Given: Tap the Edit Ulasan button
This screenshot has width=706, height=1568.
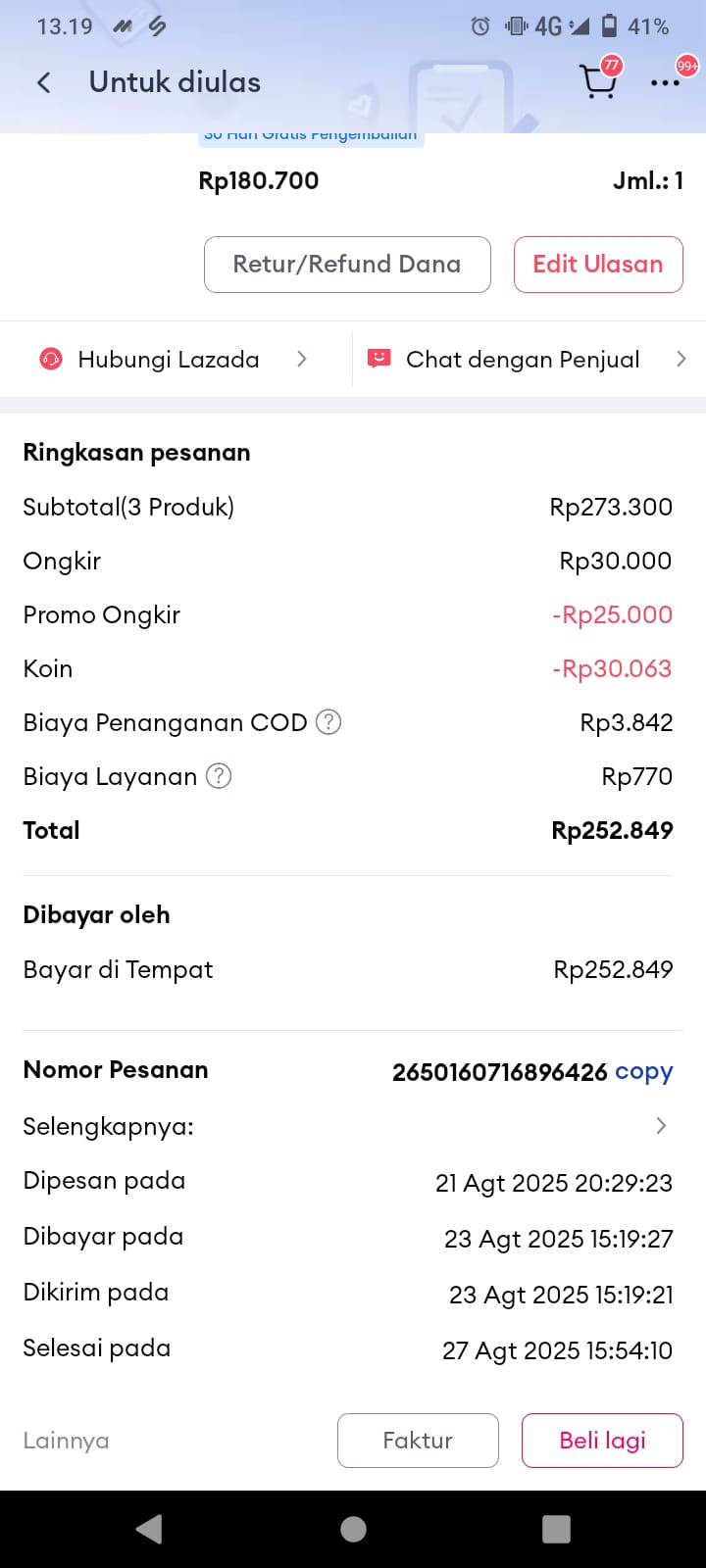Looking at the screenshot, I should tap(598, 265).
